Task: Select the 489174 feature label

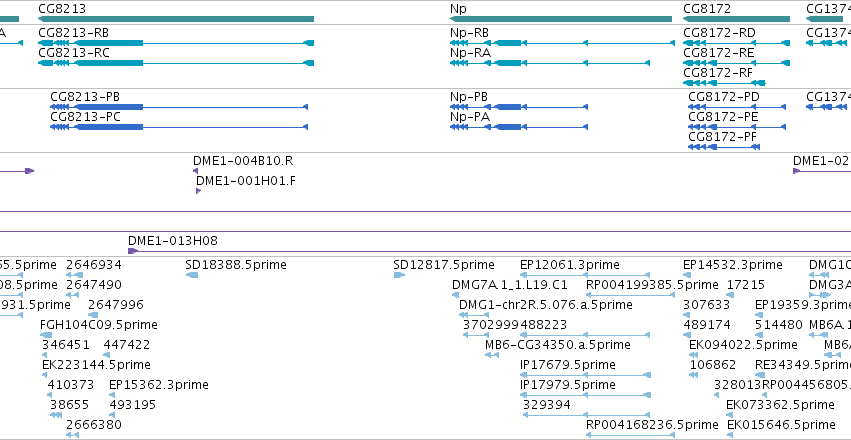Action: 707,325
